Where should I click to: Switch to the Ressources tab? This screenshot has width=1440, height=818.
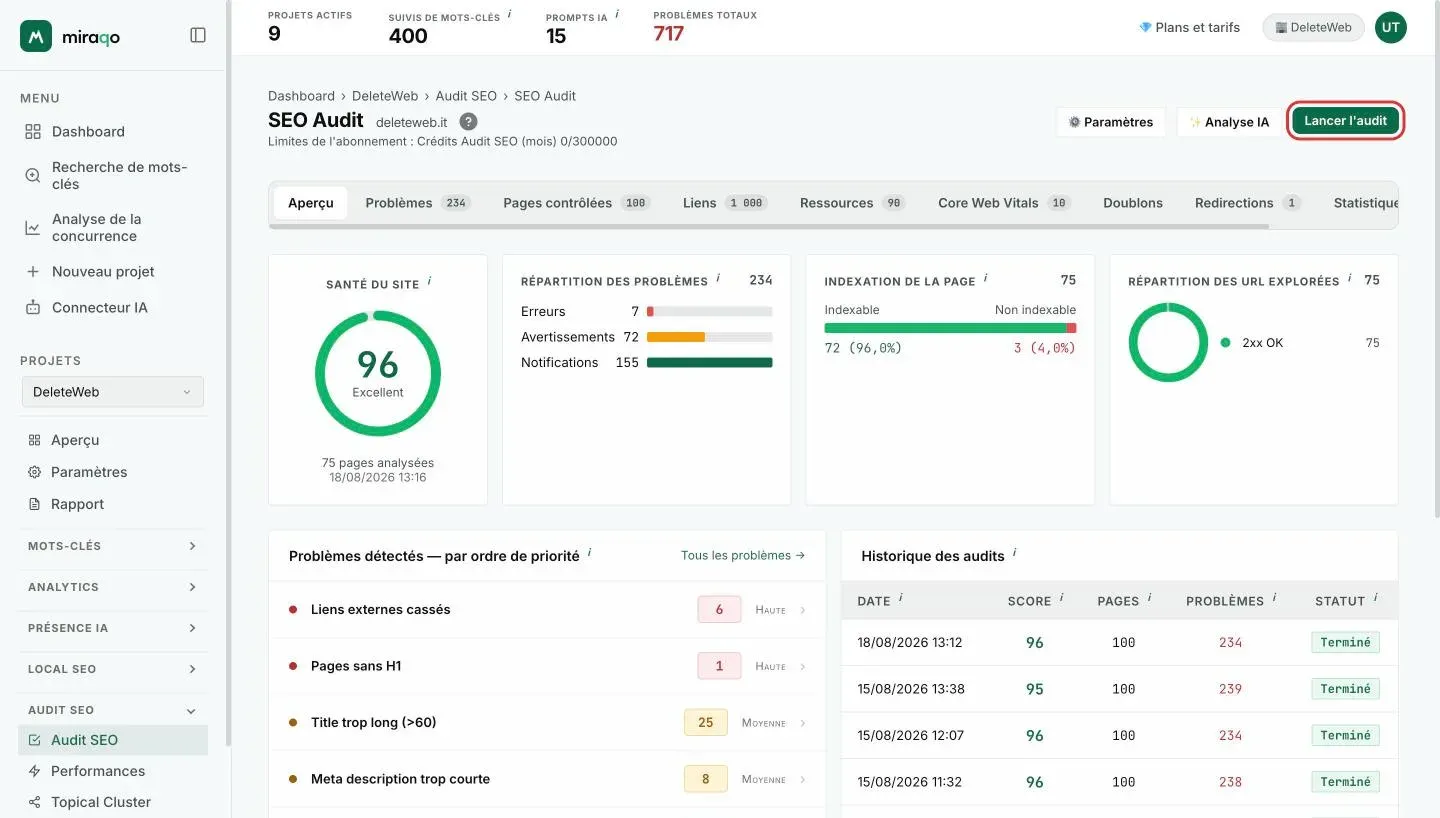(851, 203)
